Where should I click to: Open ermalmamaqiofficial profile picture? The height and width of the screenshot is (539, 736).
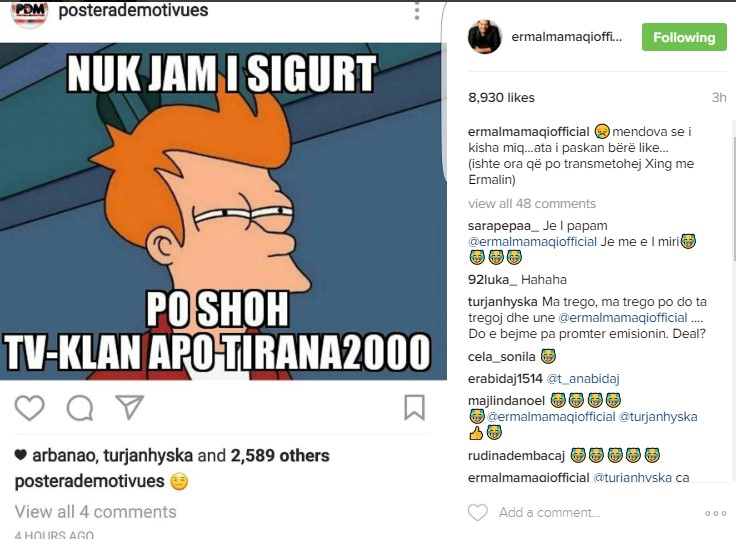coord(485,37)
